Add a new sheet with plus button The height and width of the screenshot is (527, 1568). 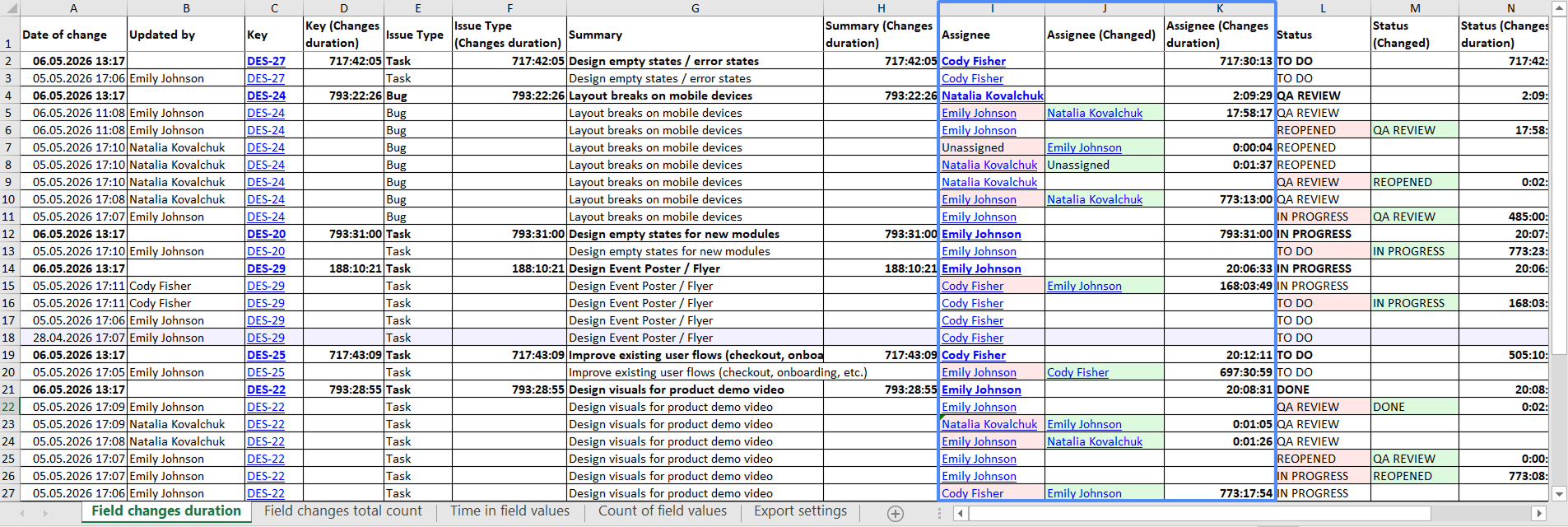(896, 513)
